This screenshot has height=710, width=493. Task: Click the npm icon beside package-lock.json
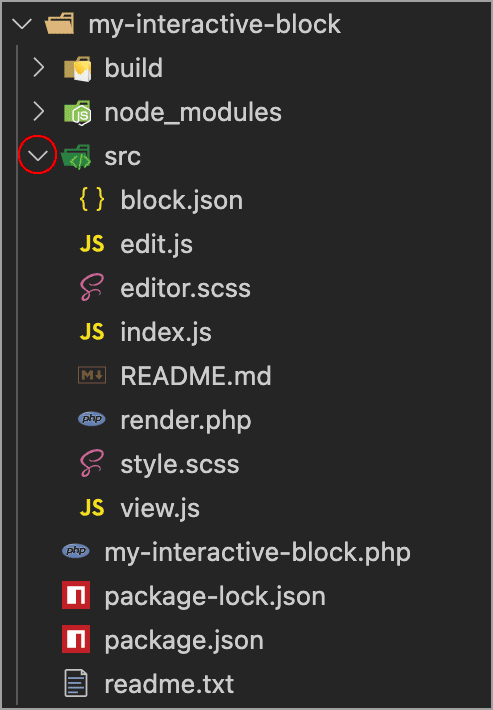point(76,595)
